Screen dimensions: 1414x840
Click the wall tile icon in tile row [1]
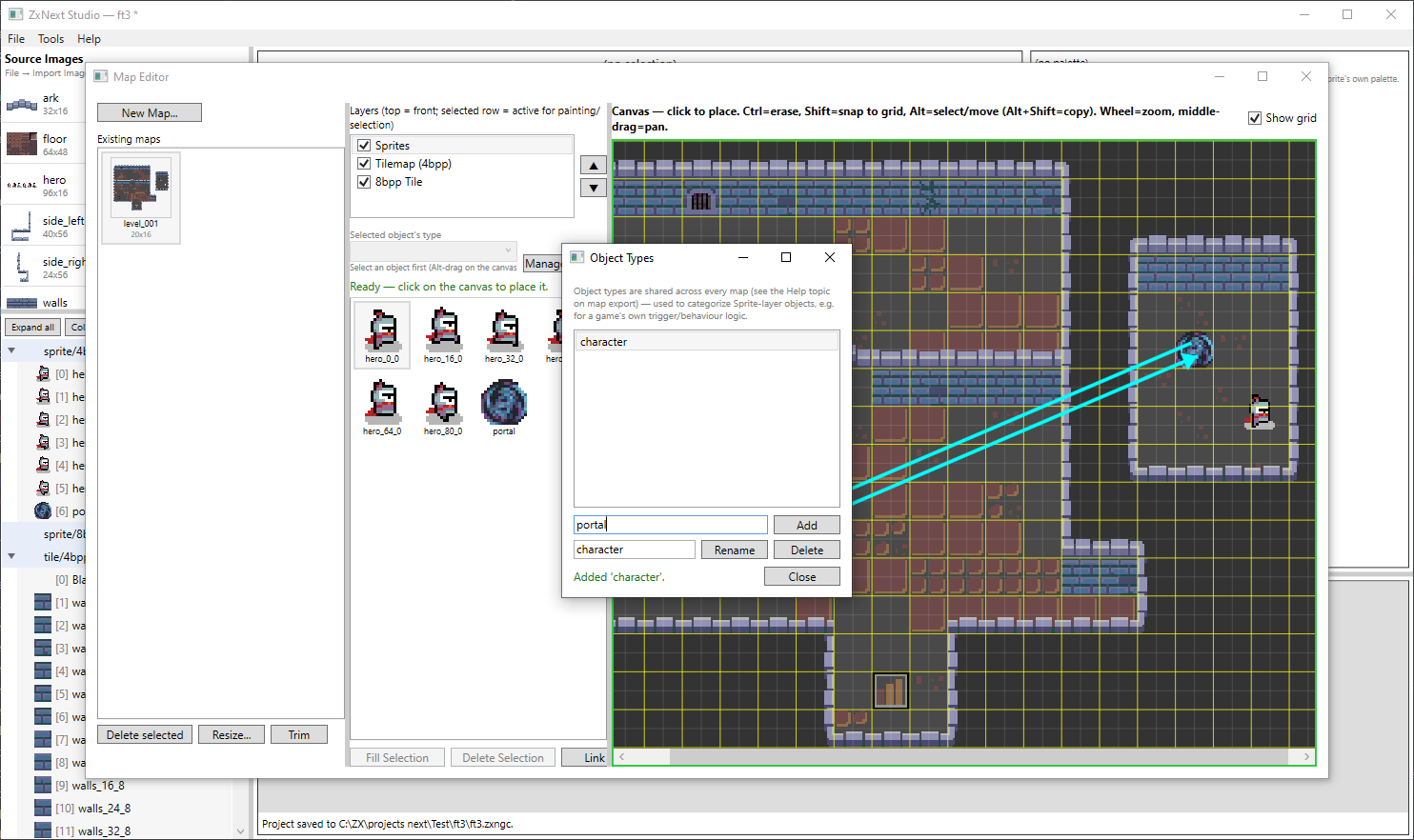tap(43, 603)
